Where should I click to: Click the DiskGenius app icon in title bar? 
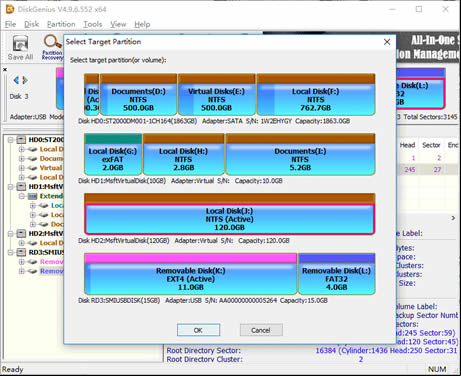(10, 9)
